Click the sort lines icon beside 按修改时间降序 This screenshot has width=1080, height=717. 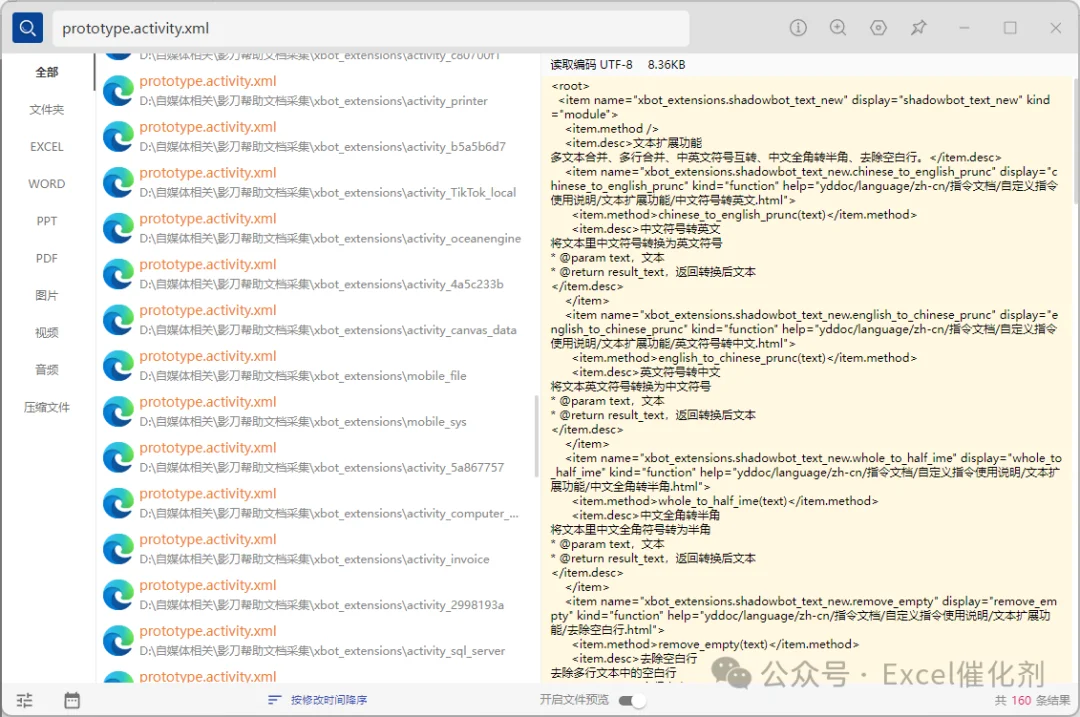[275, 700]
